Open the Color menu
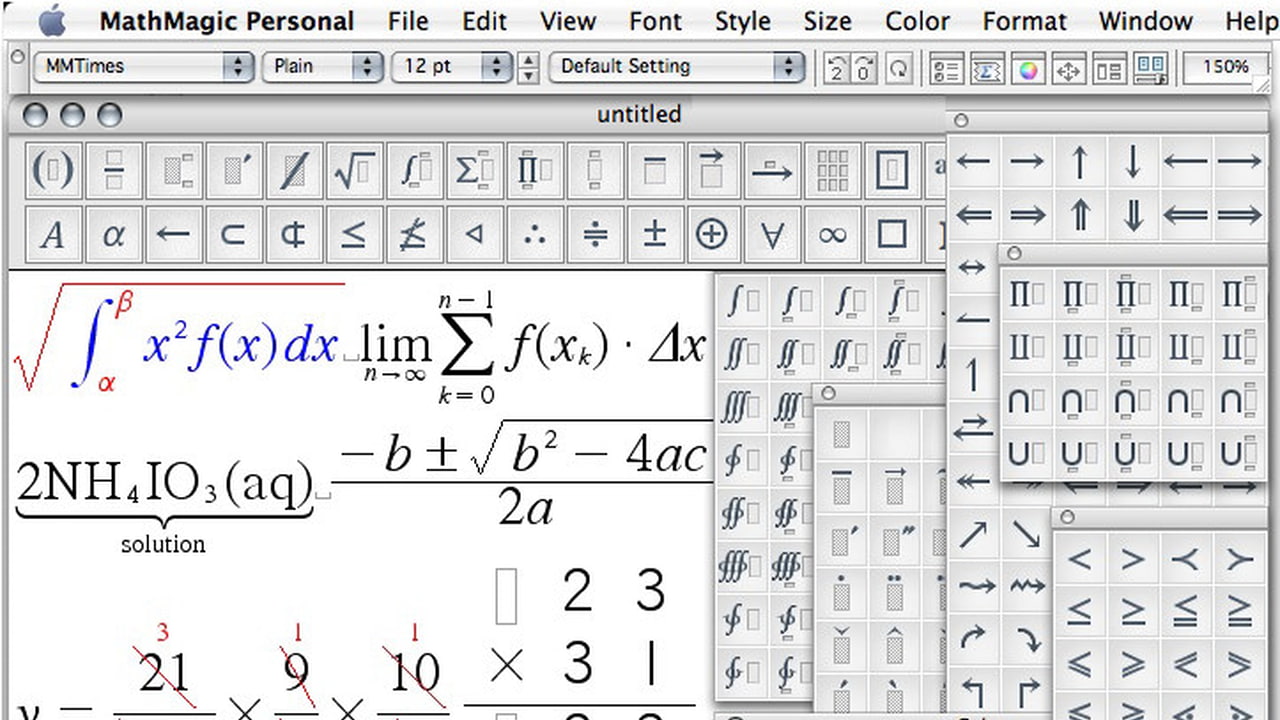This screenshot has height=720, width=1280. pos(918,20)
